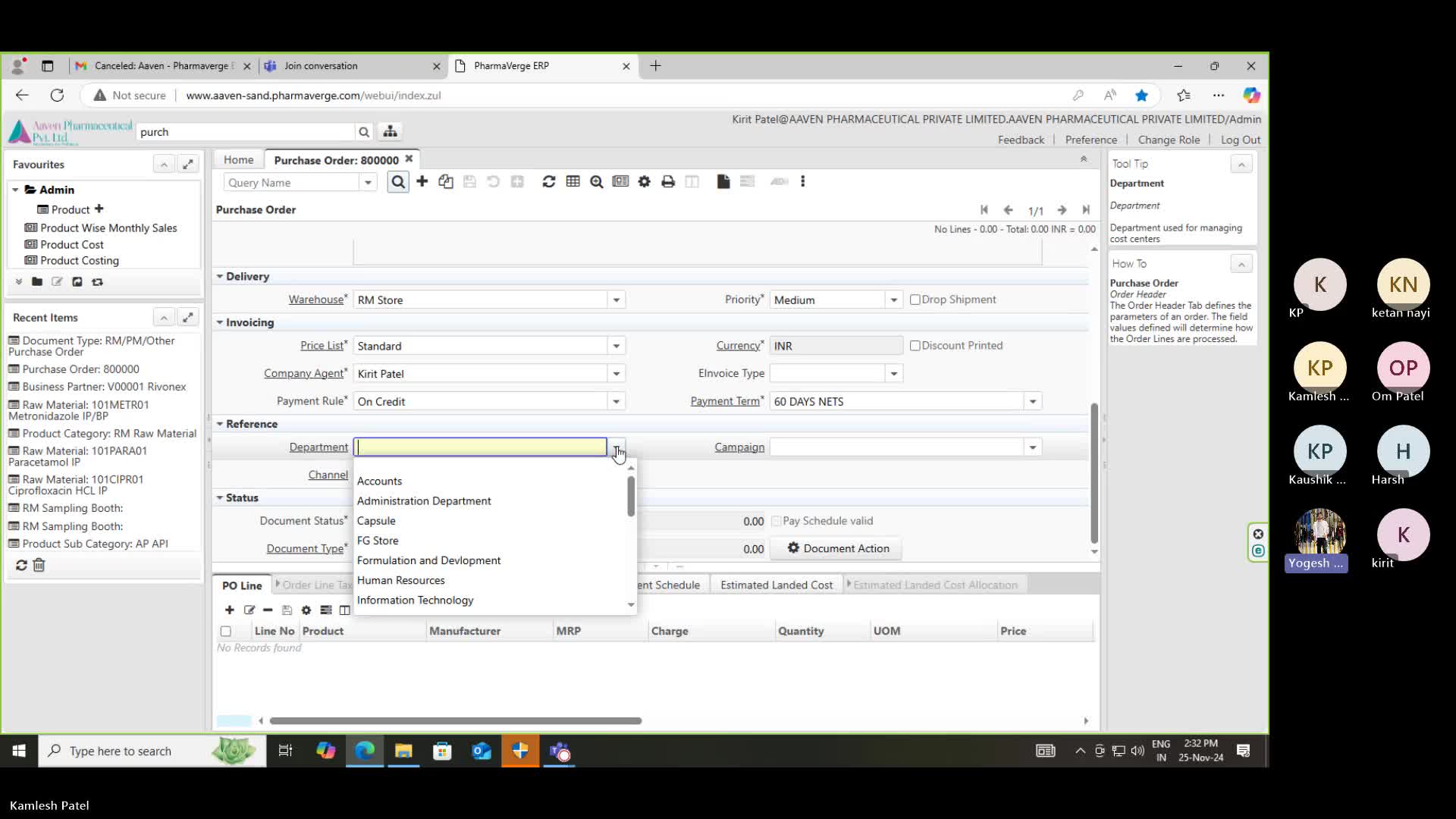
Task: Click the Change Role link
Action: pyautogui.click(x=1169, y=140)
